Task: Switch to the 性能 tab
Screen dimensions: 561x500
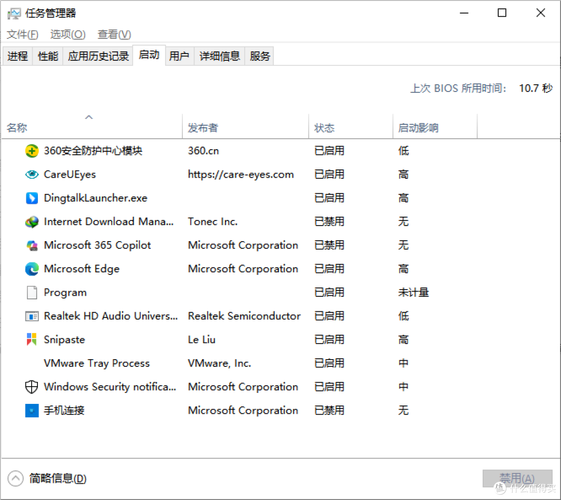Action: tap(48, 56)
